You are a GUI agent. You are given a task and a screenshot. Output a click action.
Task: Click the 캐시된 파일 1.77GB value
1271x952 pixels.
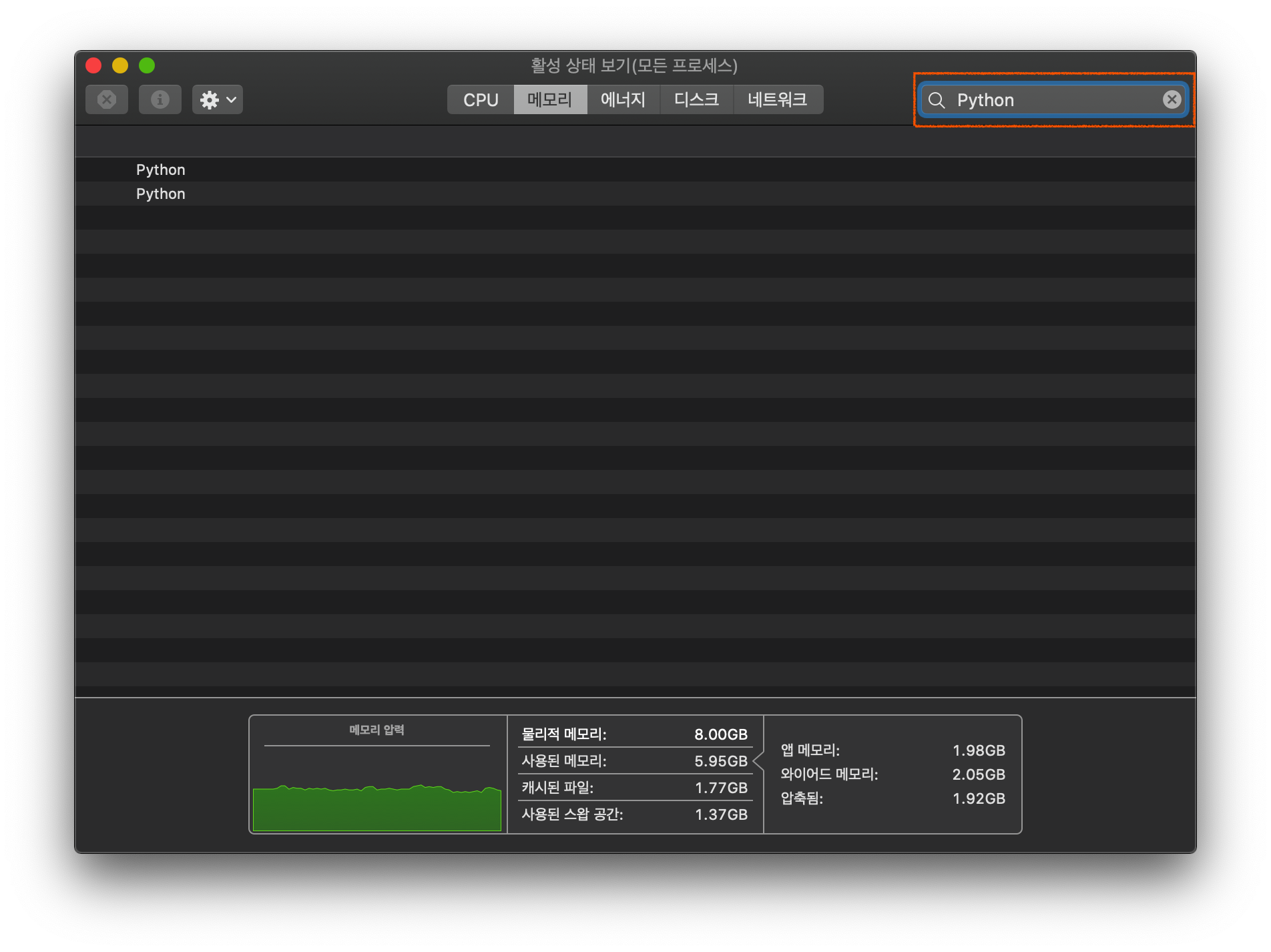pyautogui.click(x=721, y=788)
